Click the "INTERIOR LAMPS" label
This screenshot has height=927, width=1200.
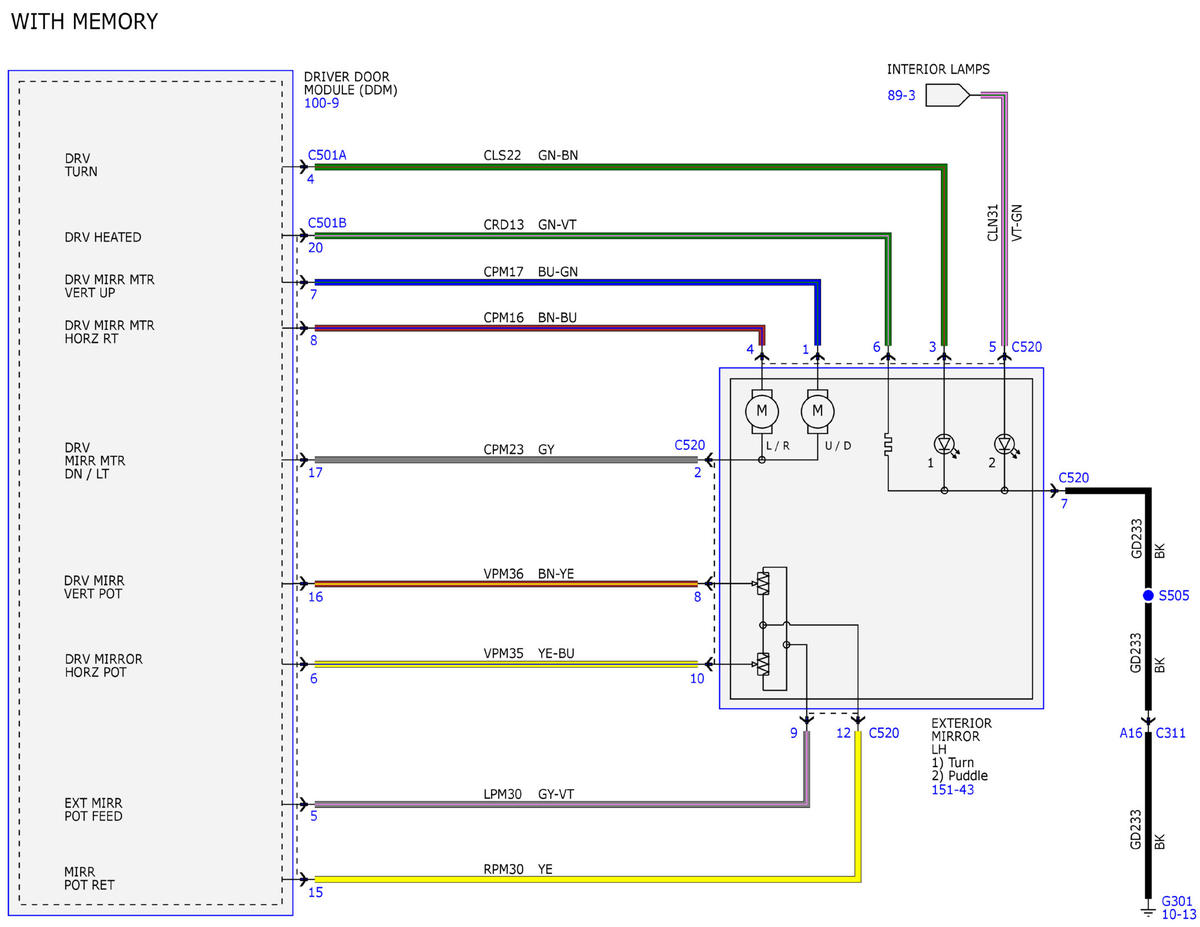(x=939, y=69)
